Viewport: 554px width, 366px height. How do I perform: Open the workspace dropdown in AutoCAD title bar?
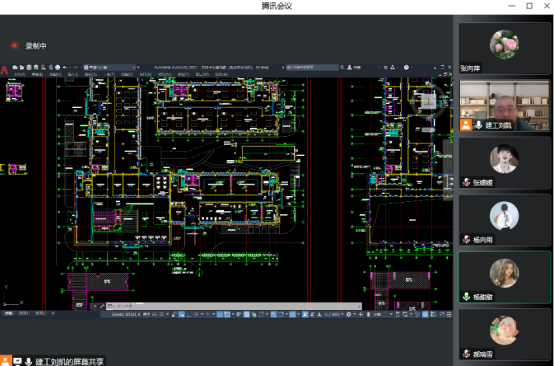pyautogui.click(x=110, y=67)
